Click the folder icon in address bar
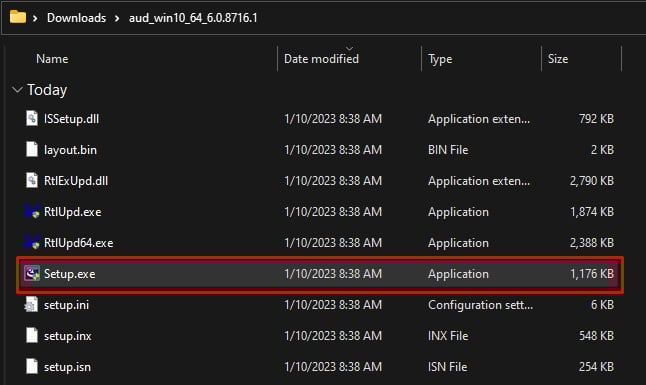The height and width of the screenshot is (385, 646). [x=18, y=17]
